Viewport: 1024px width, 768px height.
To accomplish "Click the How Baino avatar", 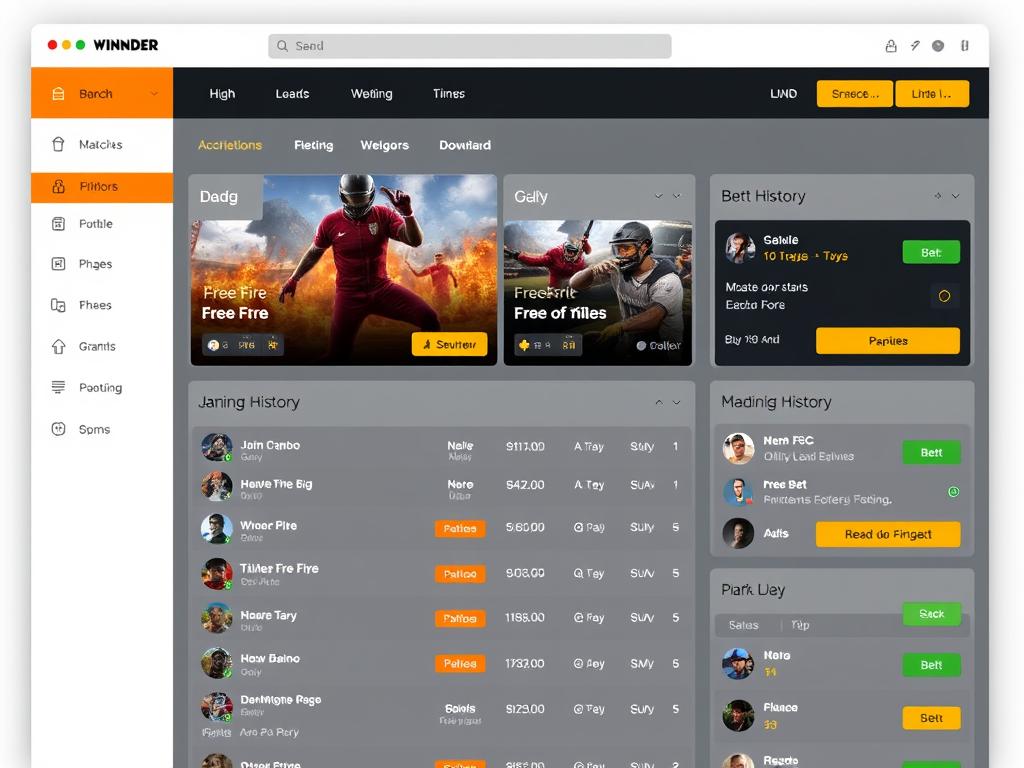I will tap(217, 663).
